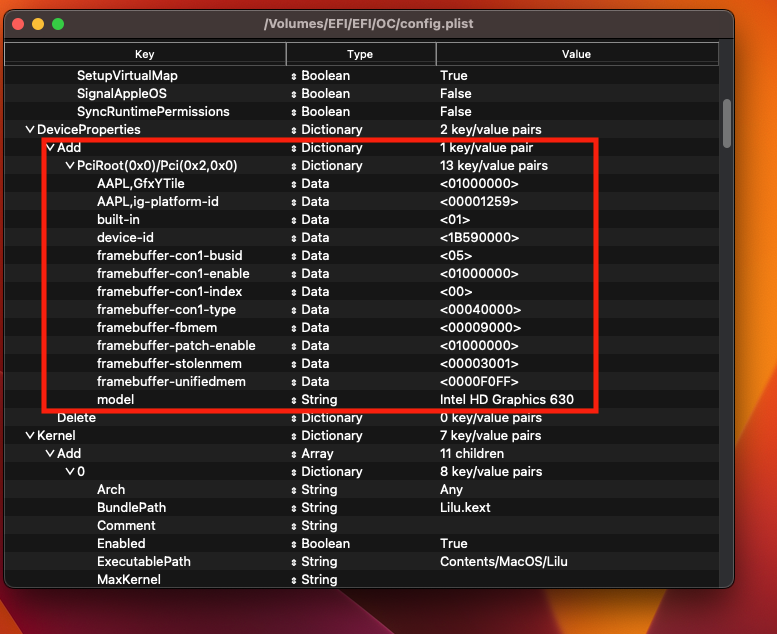777x634 pixels.
Task: Select the framebuffer-con1-index key
Action: pos(169,291)
